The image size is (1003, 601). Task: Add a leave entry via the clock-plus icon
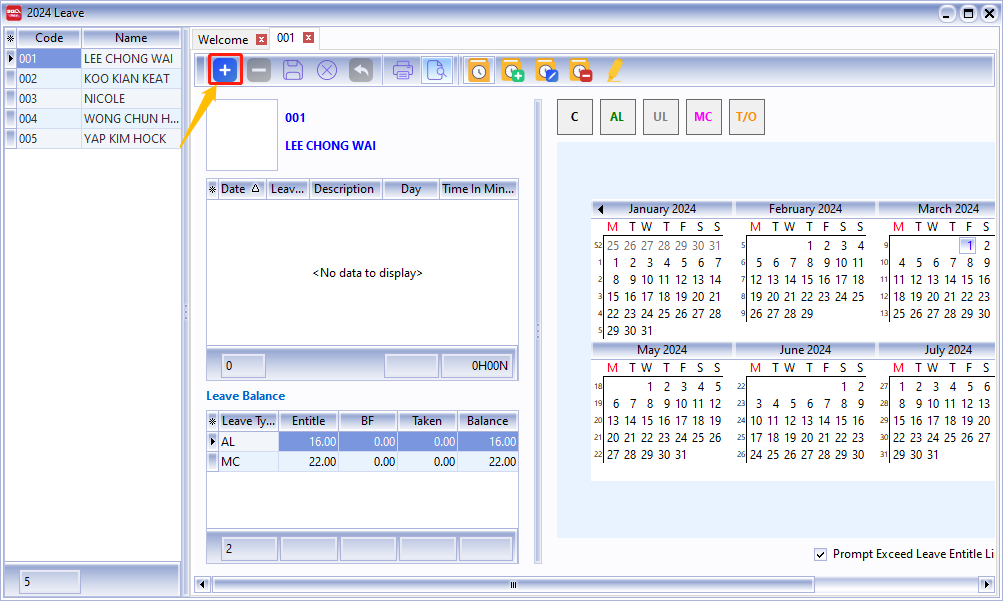pyautogui.click(x=512, y=70)
